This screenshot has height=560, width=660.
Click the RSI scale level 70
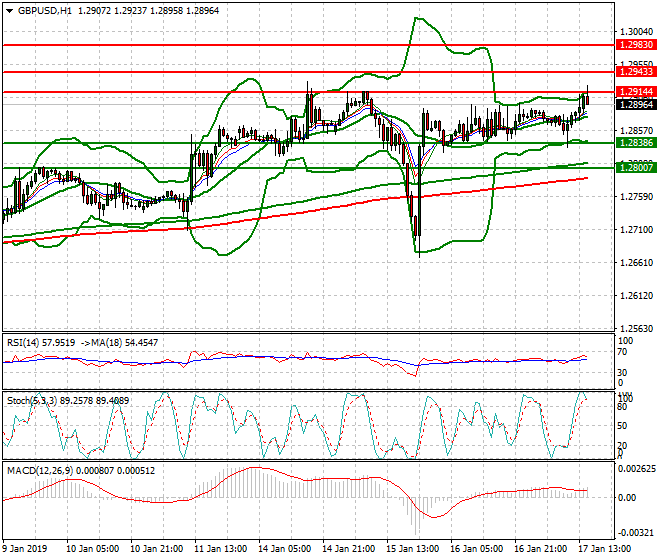coord(622,352)
